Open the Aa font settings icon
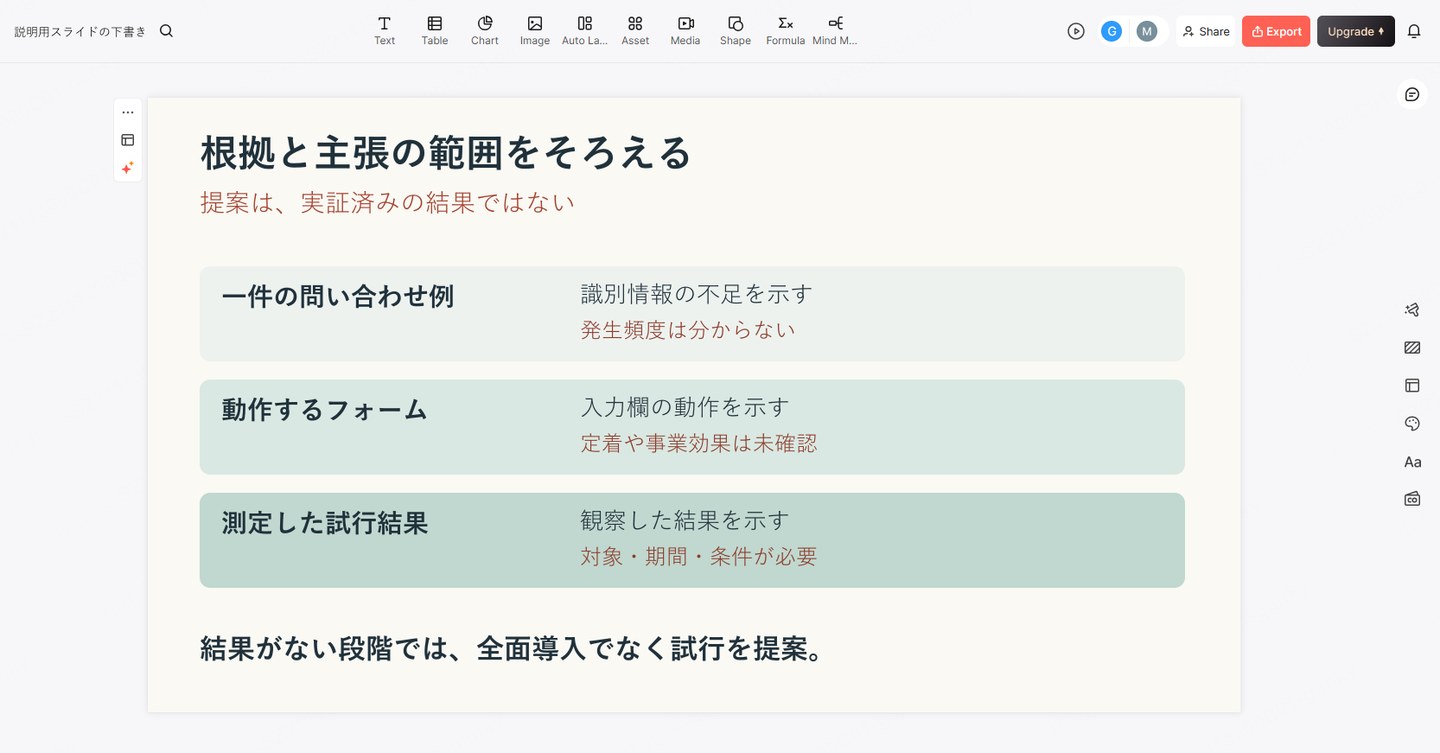 pyautogui.click(x=1412, y=461)
